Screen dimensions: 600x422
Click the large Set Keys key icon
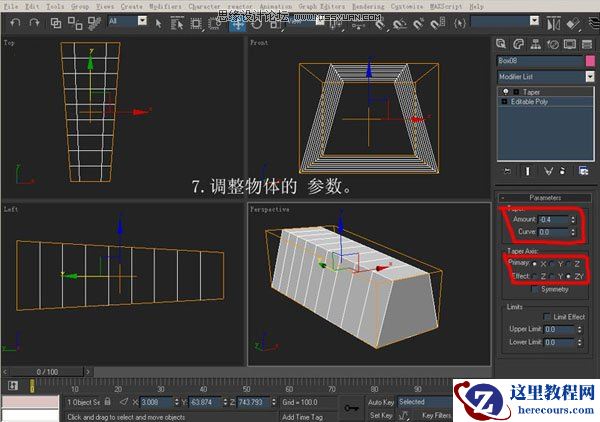pos(351,408)
